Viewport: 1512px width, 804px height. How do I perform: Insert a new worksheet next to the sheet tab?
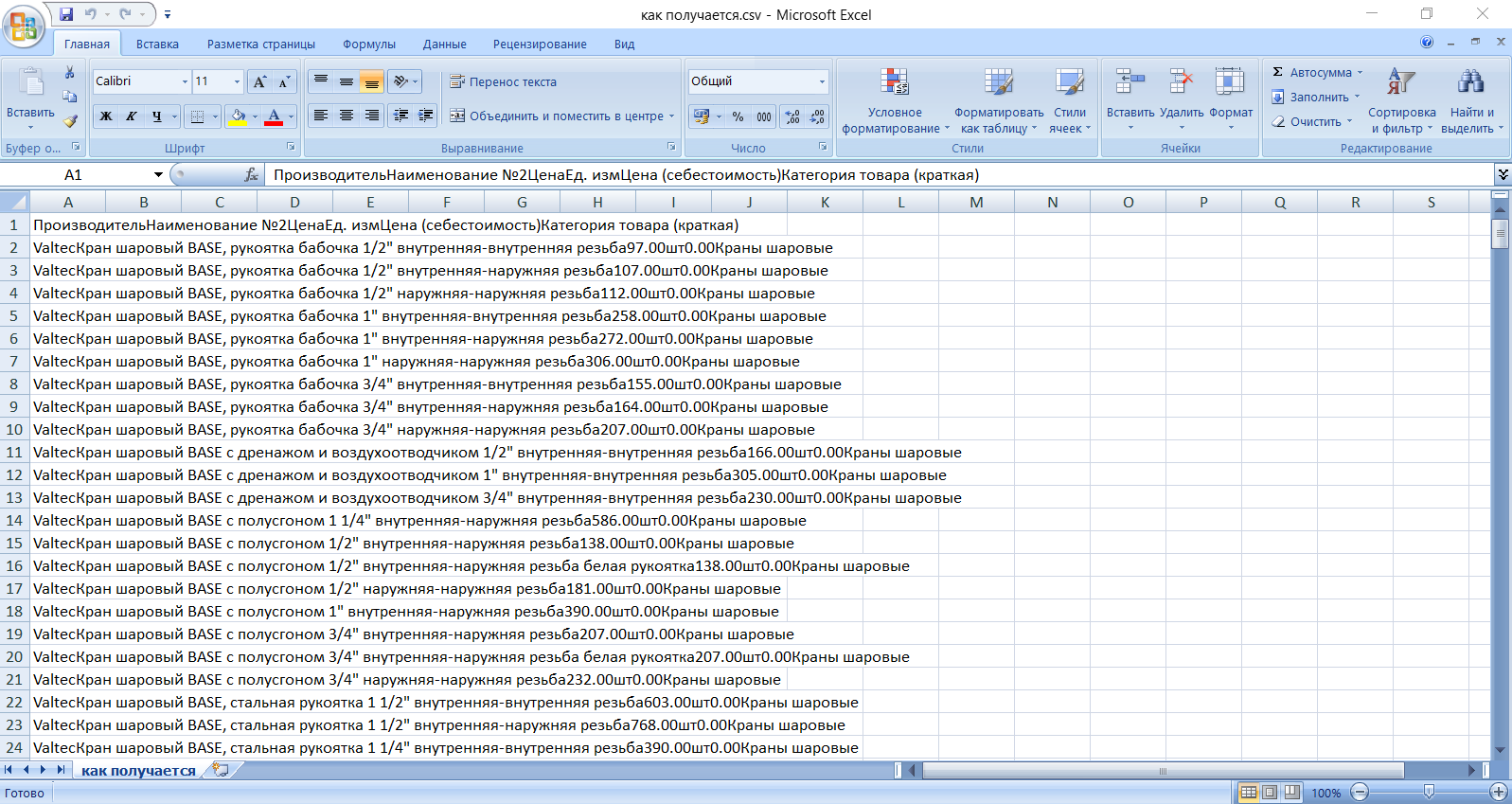tap(221, 770)
